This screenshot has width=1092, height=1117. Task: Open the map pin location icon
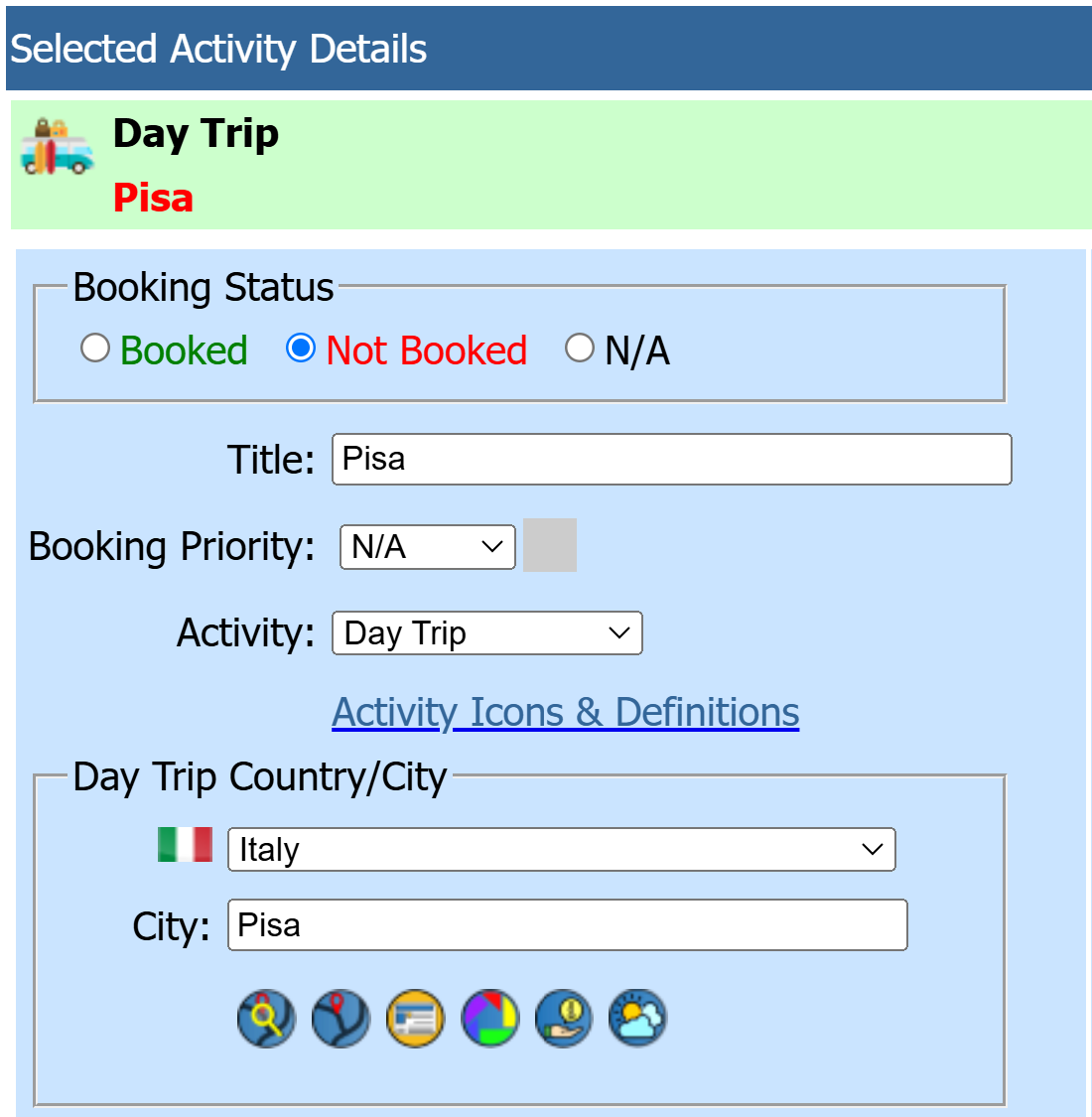click(x=341, y=1019)
